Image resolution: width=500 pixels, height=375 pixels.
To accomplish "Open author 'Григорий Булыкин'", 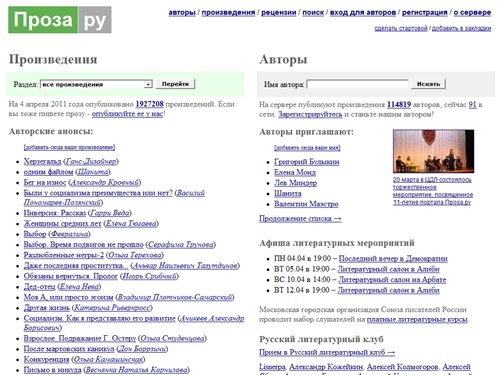I will tap(307, 162).
